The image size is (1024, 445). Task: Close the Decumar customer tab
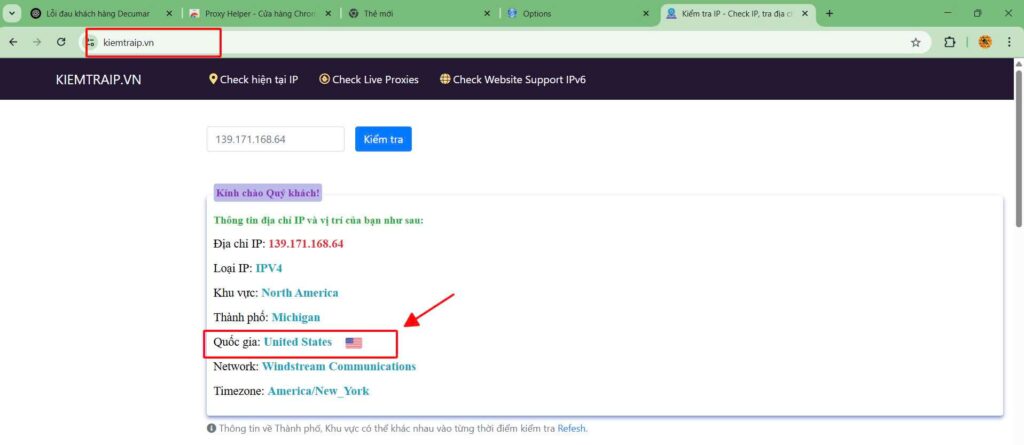(169, 13)
